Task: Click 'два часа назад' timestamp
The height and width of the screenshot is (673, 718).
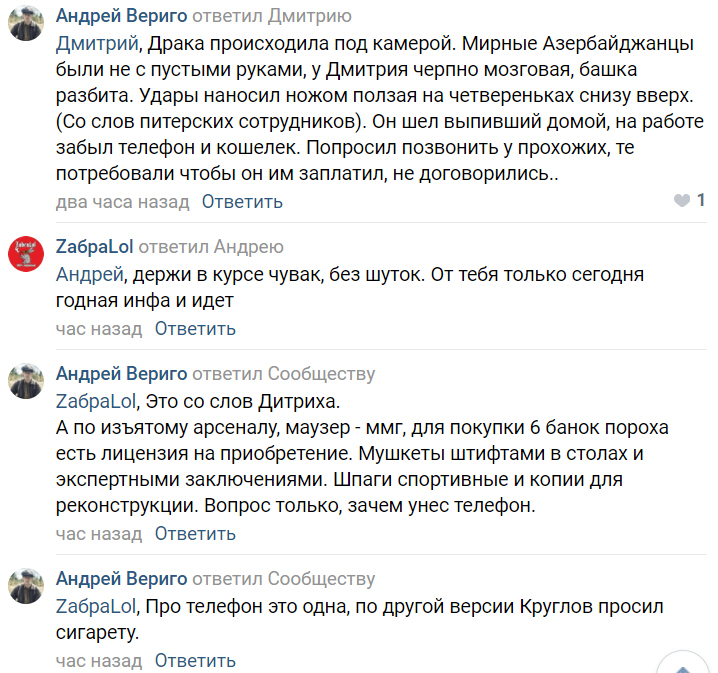Action: coord(123,202)
